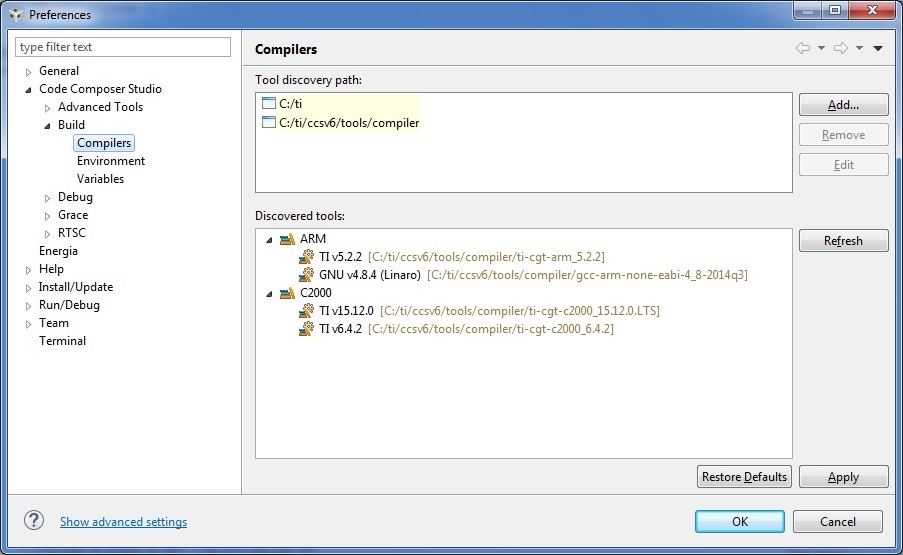This screenshot has height=555, width=903.
Task: Click the TI v5.2.2 compiler icon
Action: tap(306, 257)
